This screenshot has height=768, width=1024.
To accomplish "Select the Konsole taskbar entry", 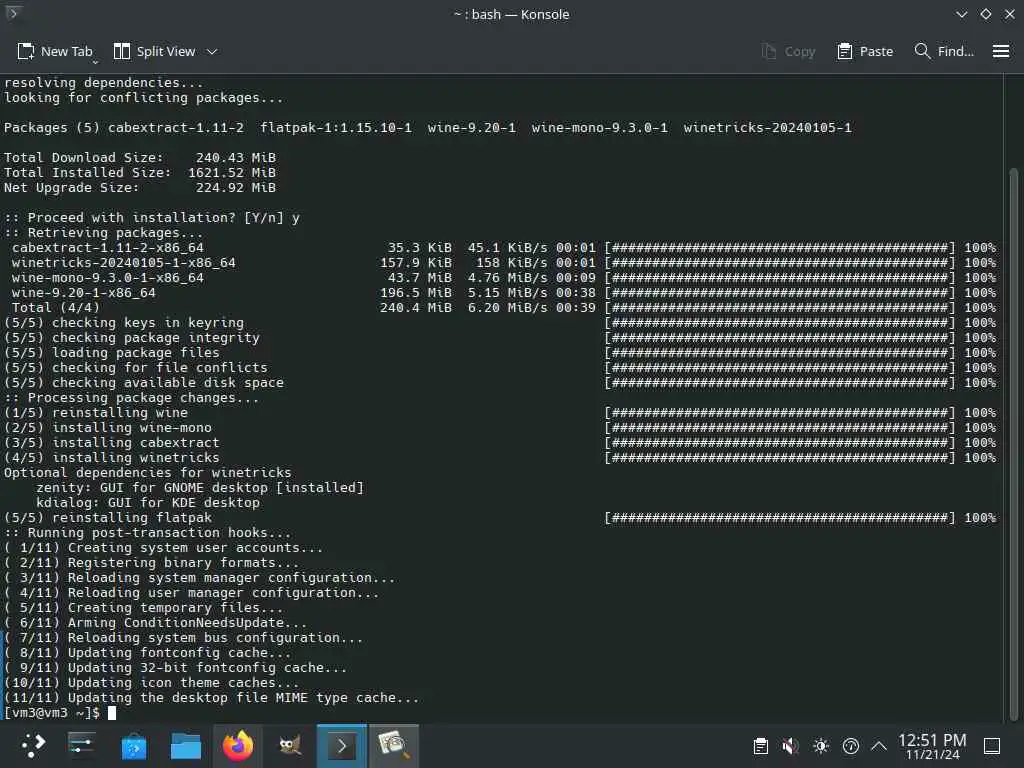I will [342, 745].
